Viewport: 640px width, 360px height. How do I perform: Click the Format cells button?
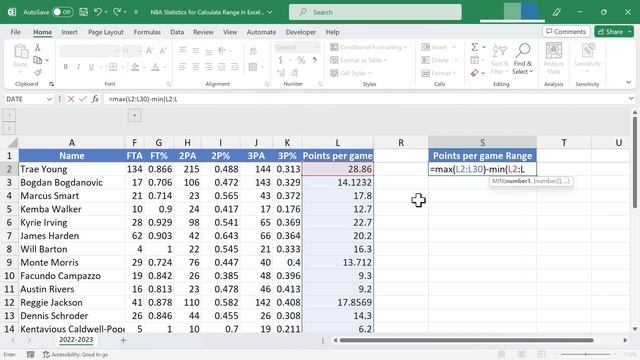coord(438,73)
